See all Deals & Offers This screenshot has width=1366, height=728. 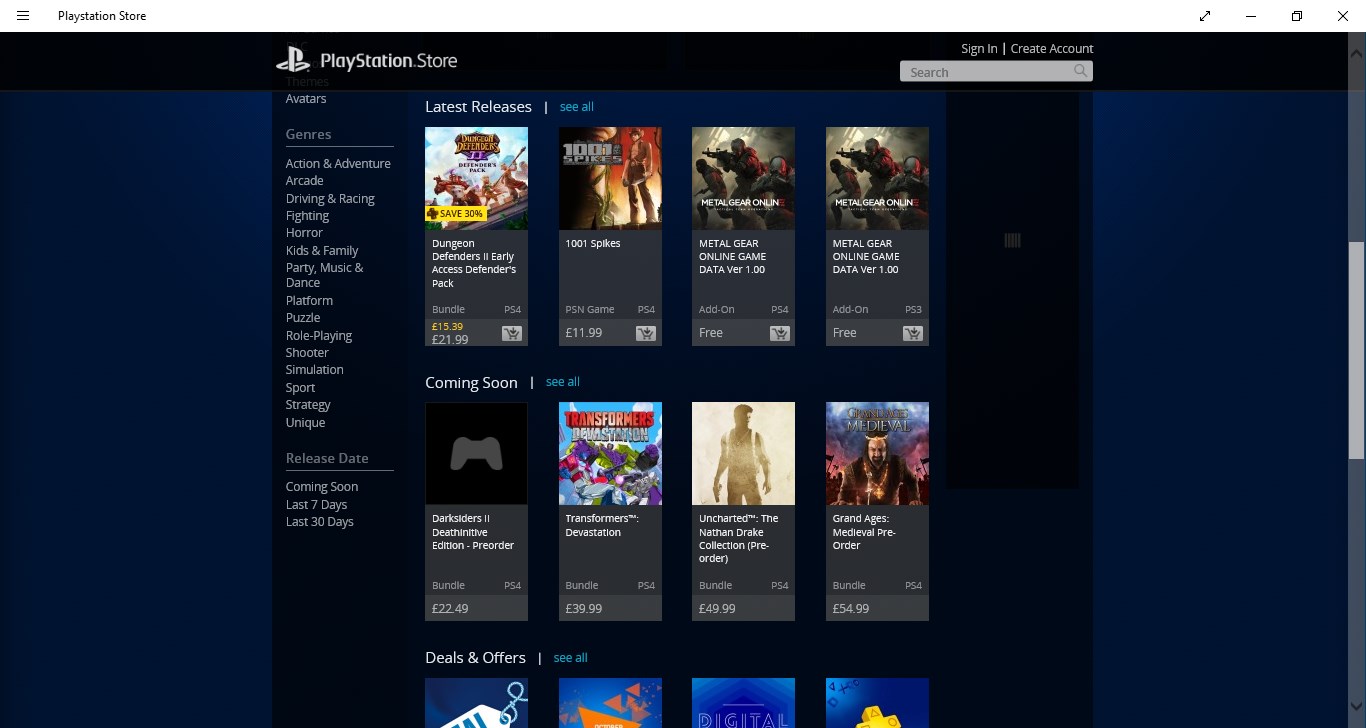point(571,657)
